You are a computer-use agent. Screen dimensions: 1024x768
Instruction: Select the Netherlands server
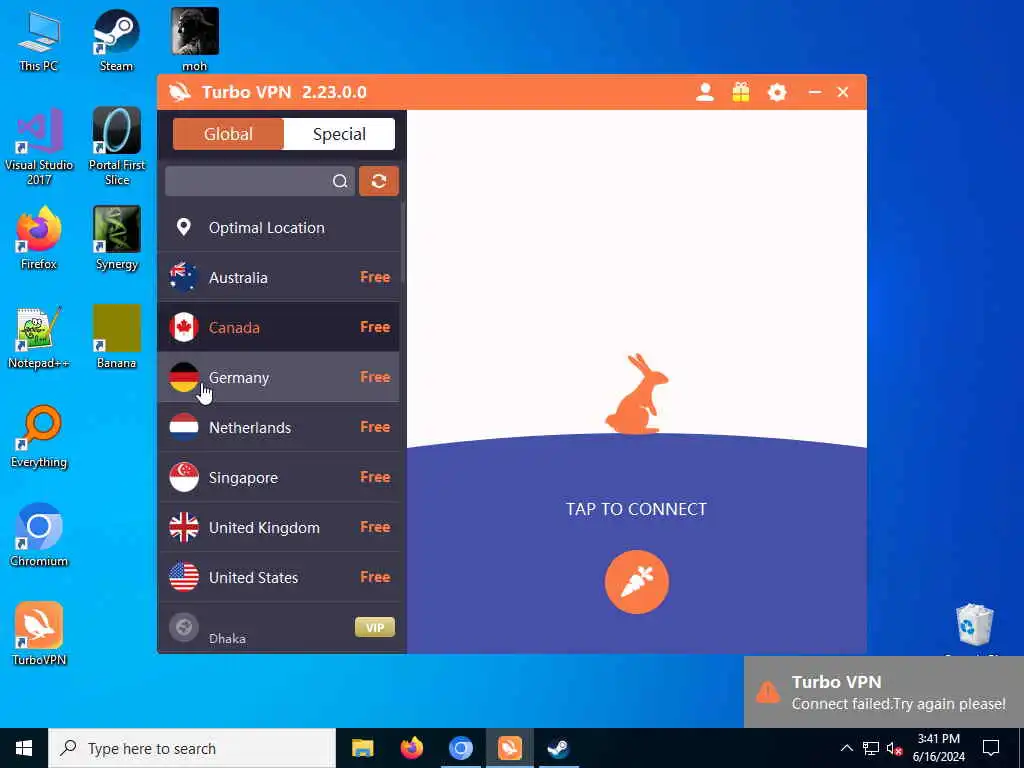click(279, 427)
